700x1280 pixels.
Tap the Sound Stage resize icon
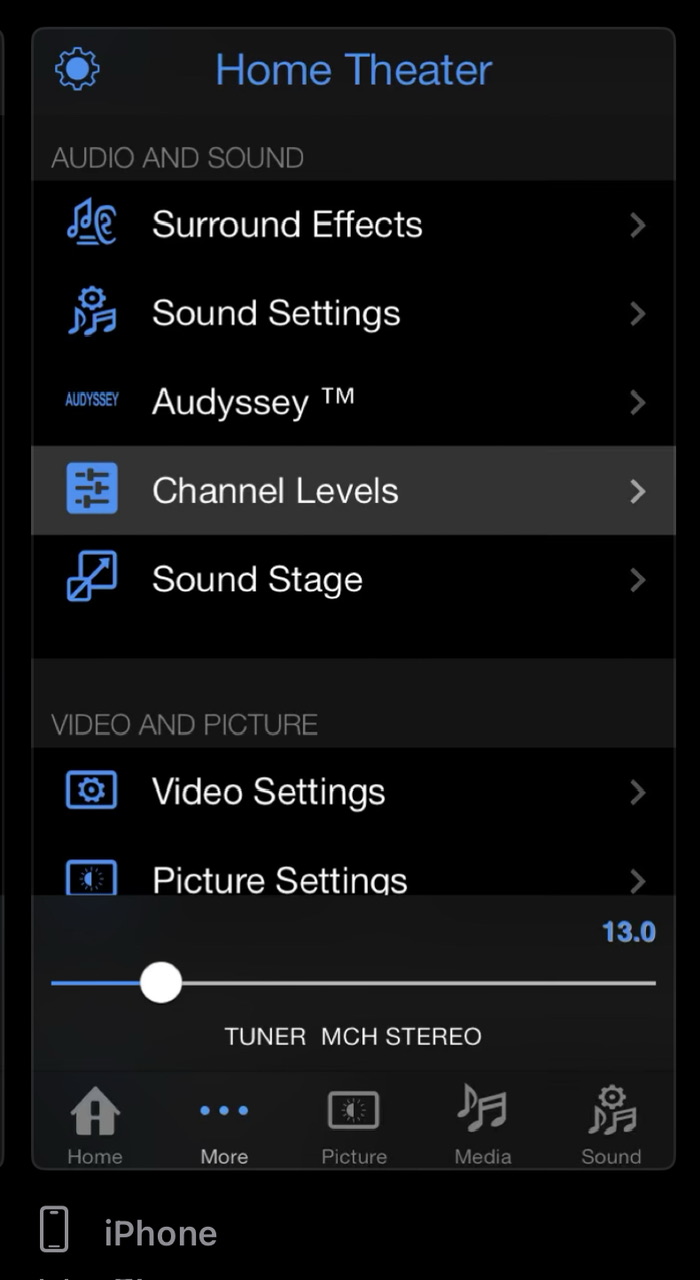91,578
